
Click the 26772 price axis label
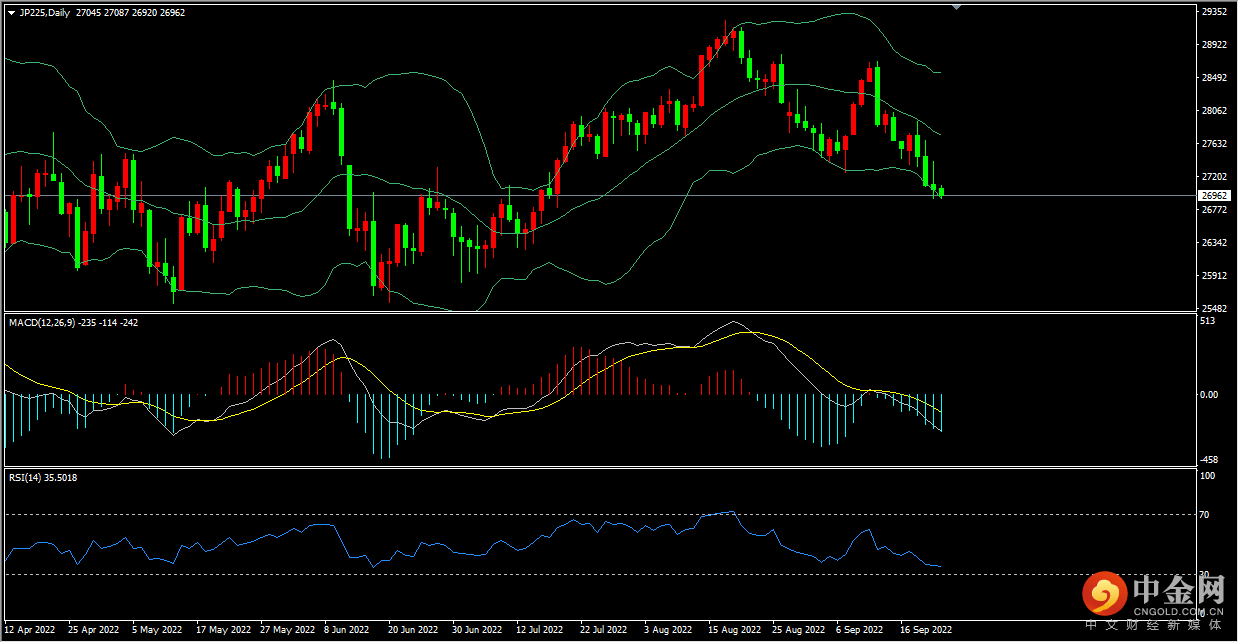(1214, 210)
